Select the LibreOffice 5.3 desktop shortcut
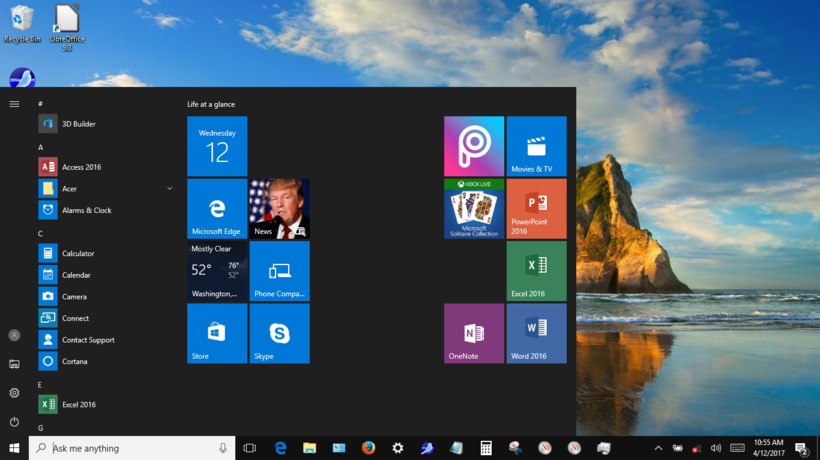The height and width of the screenshot is (460, 820). pos(67,28)
